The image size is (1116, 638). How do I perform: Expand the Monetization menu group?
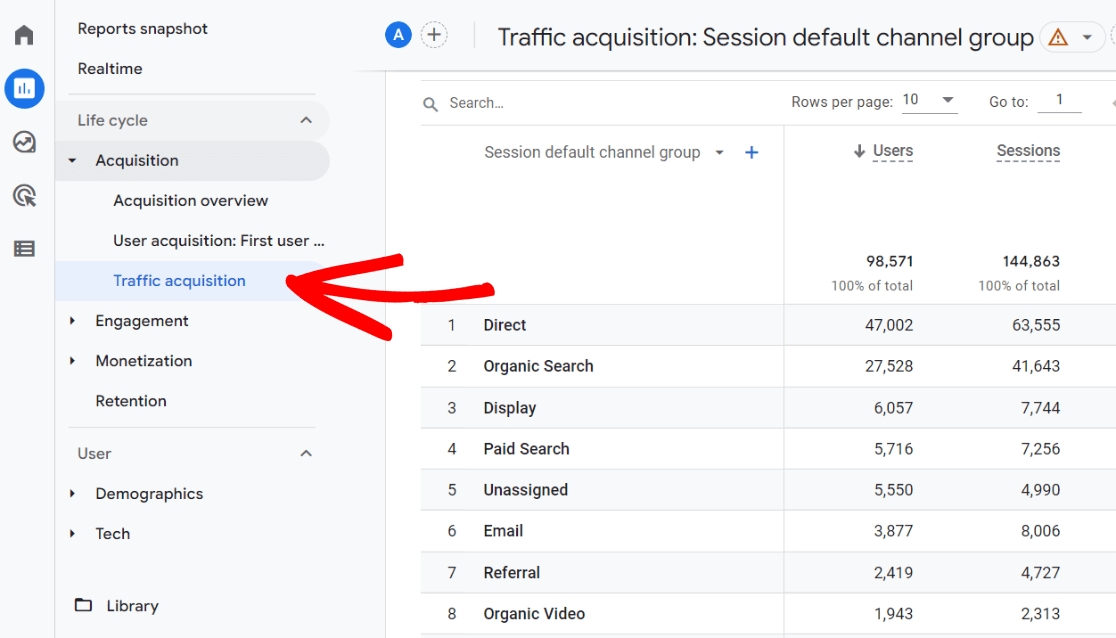[143, 361]
